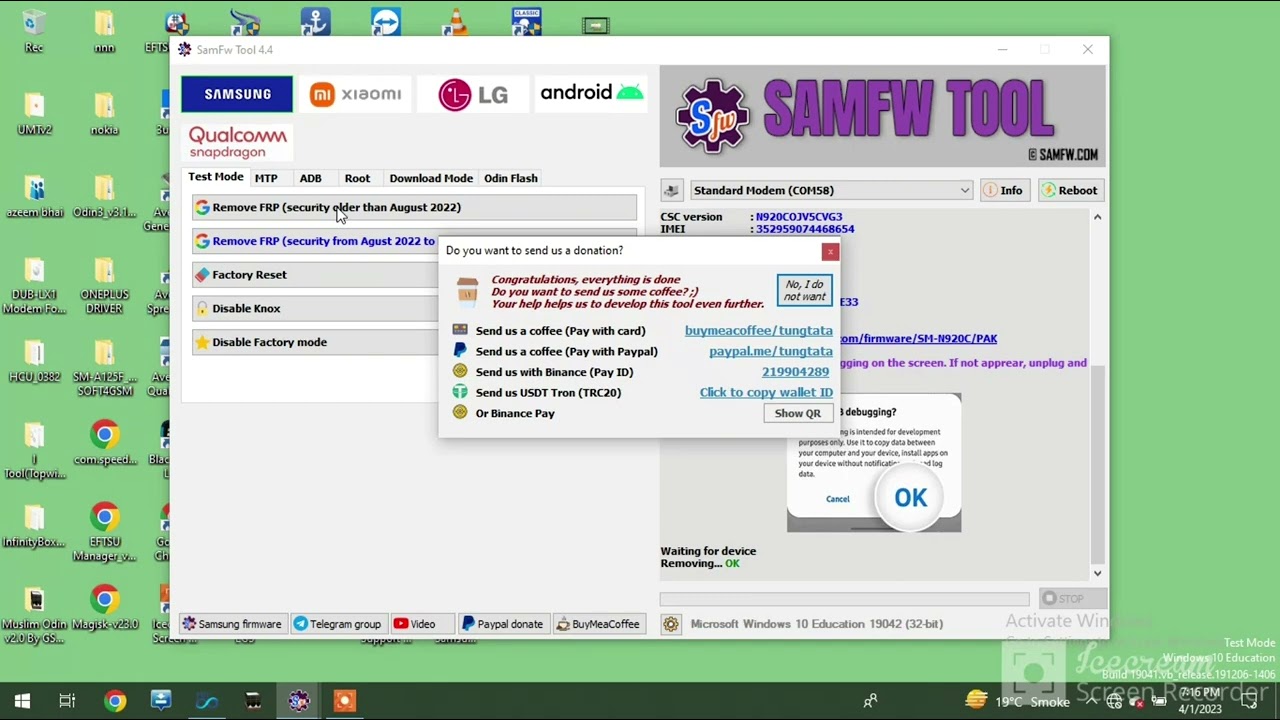Viewport: 1280px width, 720px height.
Task: Click coin icon beside Or Binance Pay
Action: [460, 412]
